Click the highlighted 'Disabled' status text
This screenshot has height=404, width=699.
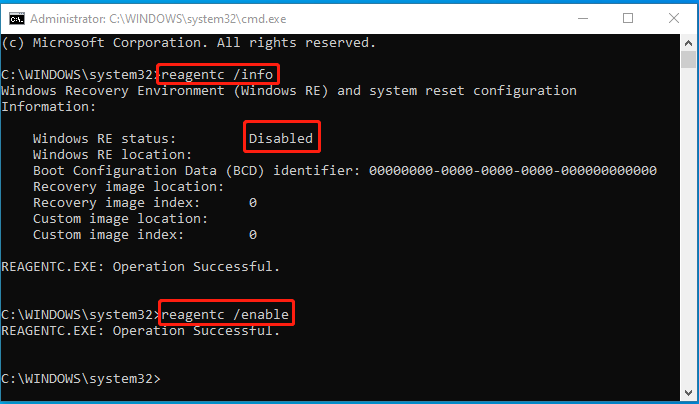(281, 138)
